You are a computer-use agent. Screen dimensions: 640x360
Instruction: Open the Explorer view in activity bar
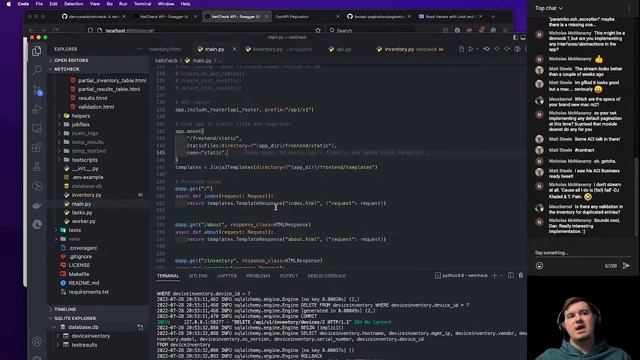37,51
